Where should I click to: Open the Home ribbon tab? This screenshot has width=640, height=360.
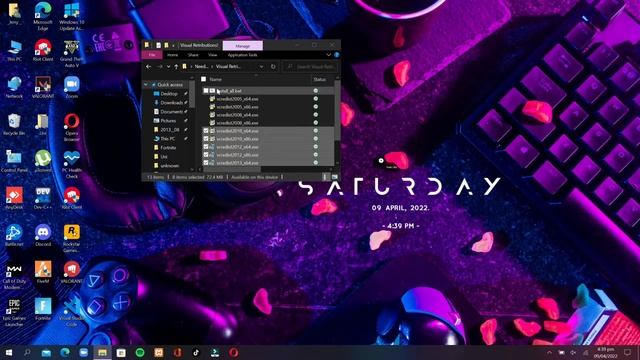173,55
